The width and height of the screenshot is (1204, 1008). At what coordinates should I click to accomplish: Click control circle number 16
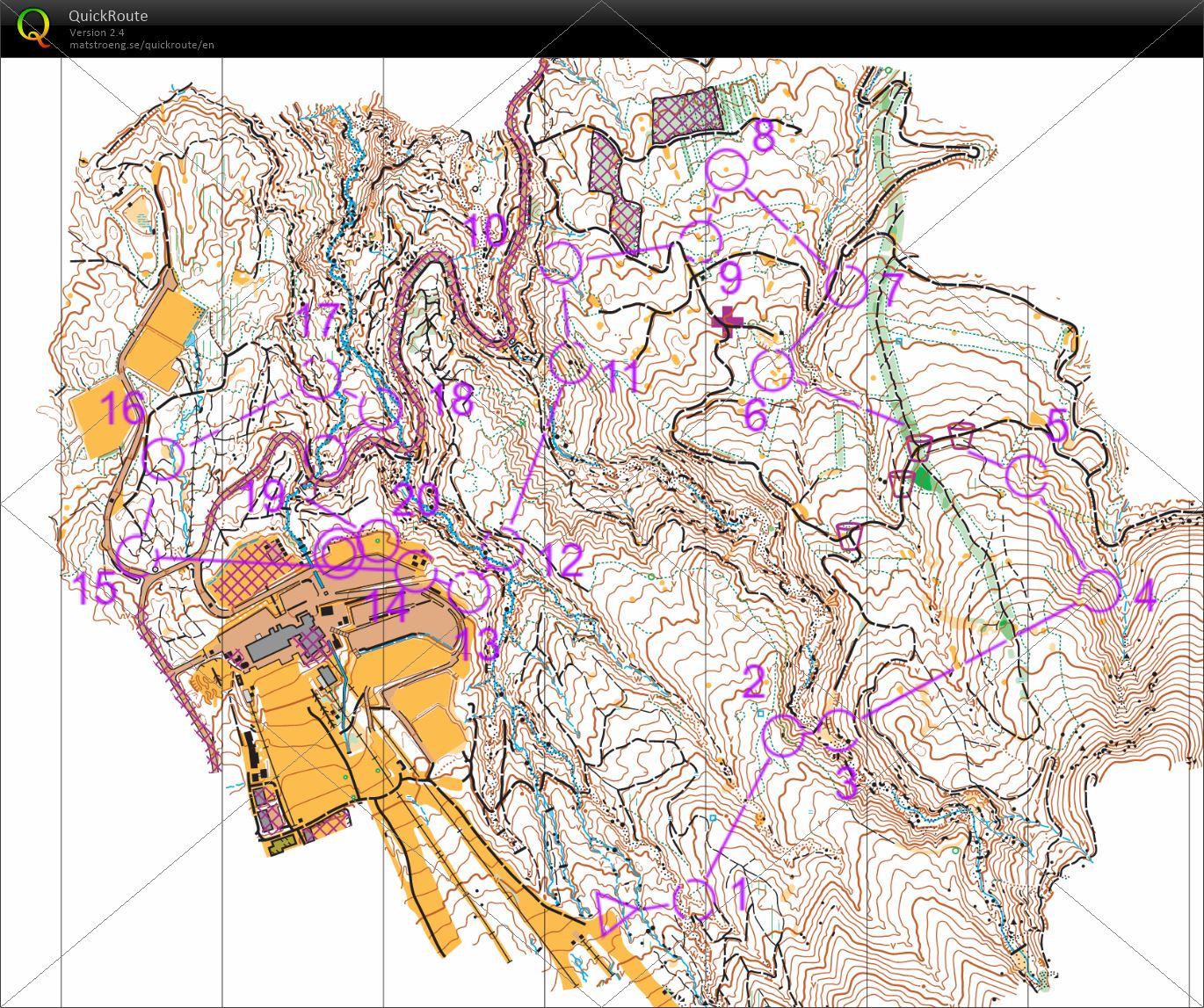pos(163,458)
